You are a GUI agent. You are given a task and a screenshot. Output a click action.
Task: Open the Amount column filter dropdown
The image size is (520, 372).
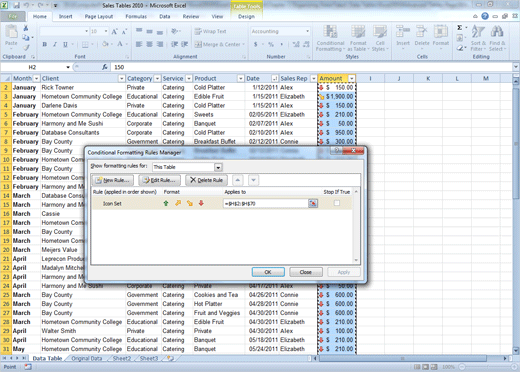(x=352, y=78)
